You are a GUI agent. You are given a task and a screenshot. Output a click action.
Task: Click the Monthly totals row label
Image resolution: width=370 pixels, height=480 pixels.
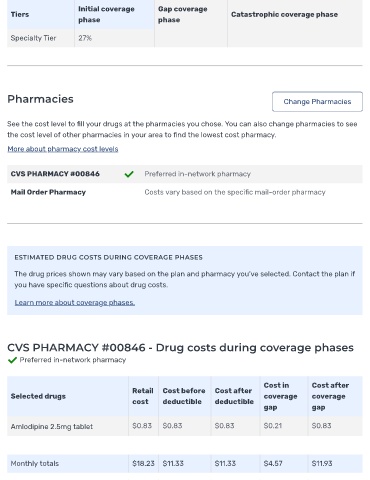(x=35, y=464)
